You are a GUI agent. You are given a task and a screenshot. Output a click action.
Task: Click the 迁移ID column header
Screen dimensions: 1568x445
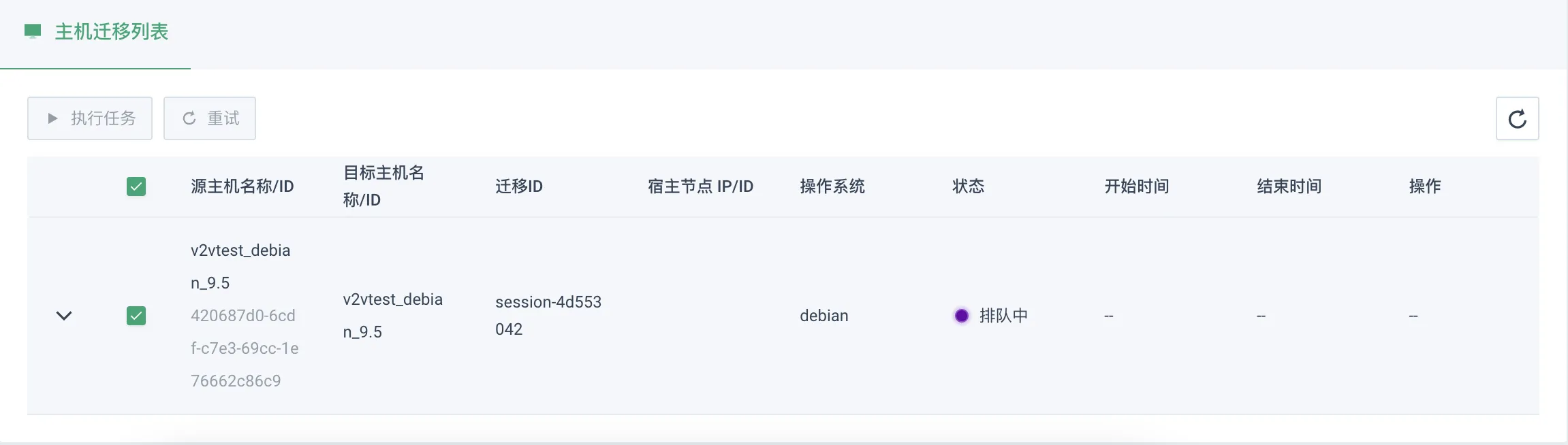point(519,186)
